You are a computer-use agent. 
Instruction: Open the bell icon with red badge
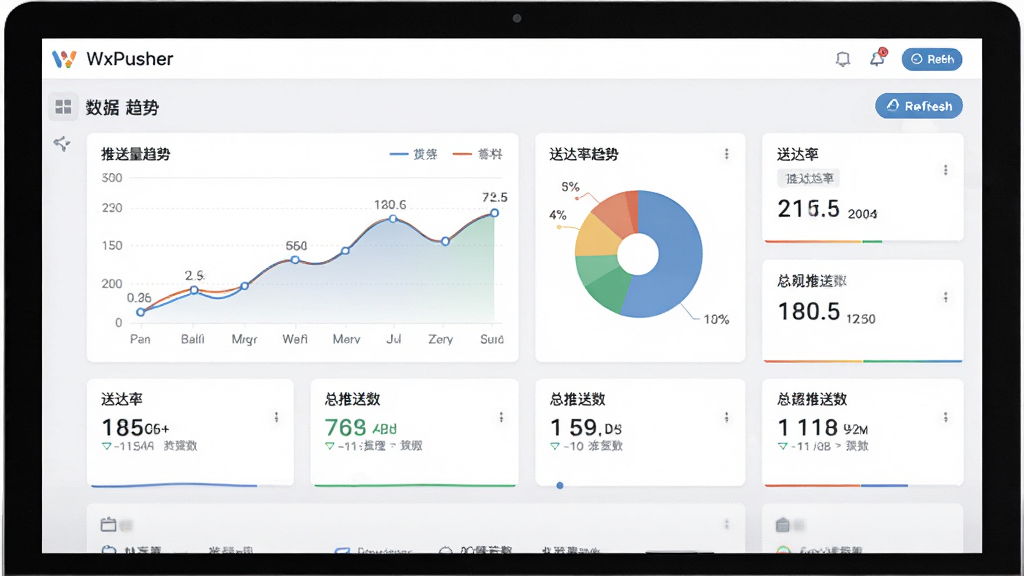coord(878,58)
